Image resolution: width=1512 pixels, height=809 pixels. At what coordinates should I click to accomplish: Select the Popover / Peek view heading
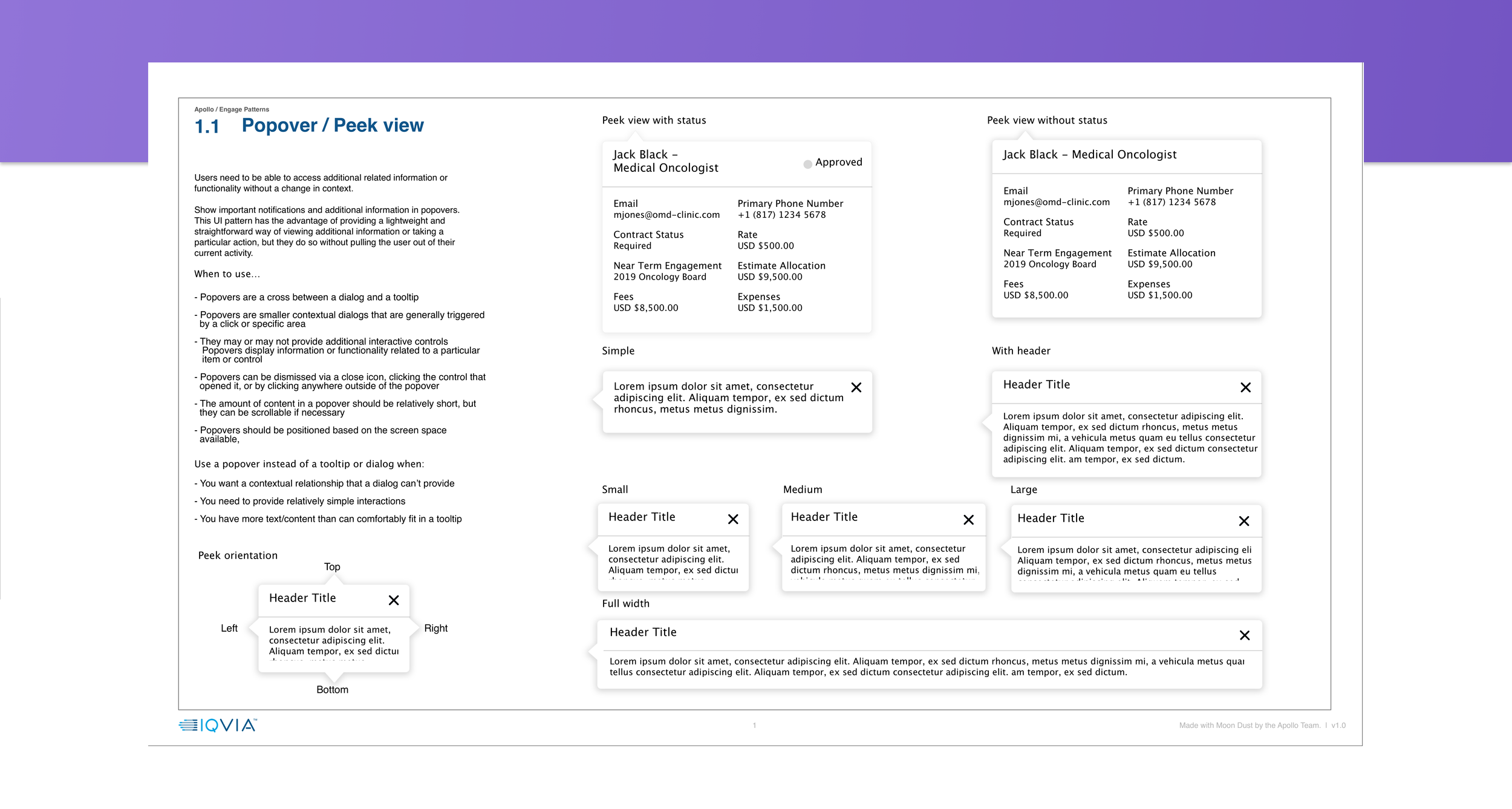[332, 125]
